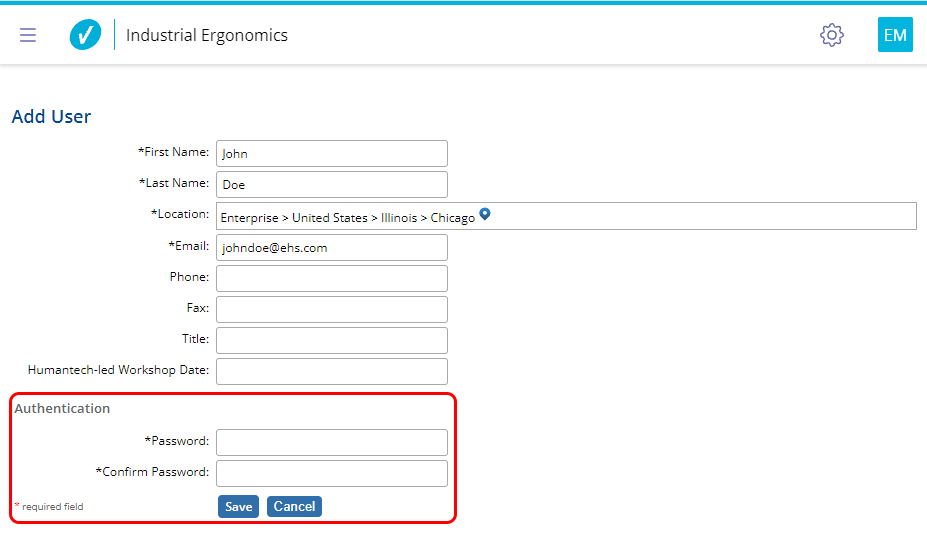Focus the Email field with johndoe@ehs.com
This screenshot has height=539, width=927.
(x=332, y=248)
